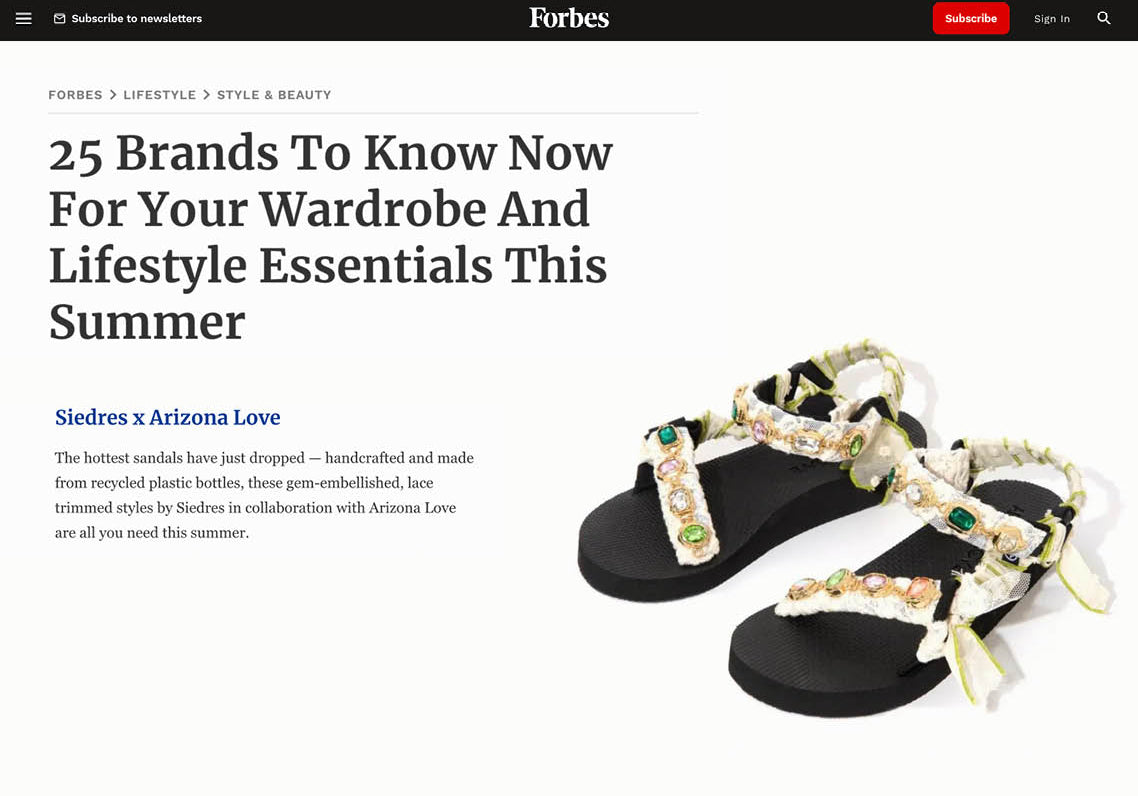The height and width of the screenshot is (796, 1138).
Task: Go to LIFESTYLE breadcrumb section
Action: tap(160, 95)
